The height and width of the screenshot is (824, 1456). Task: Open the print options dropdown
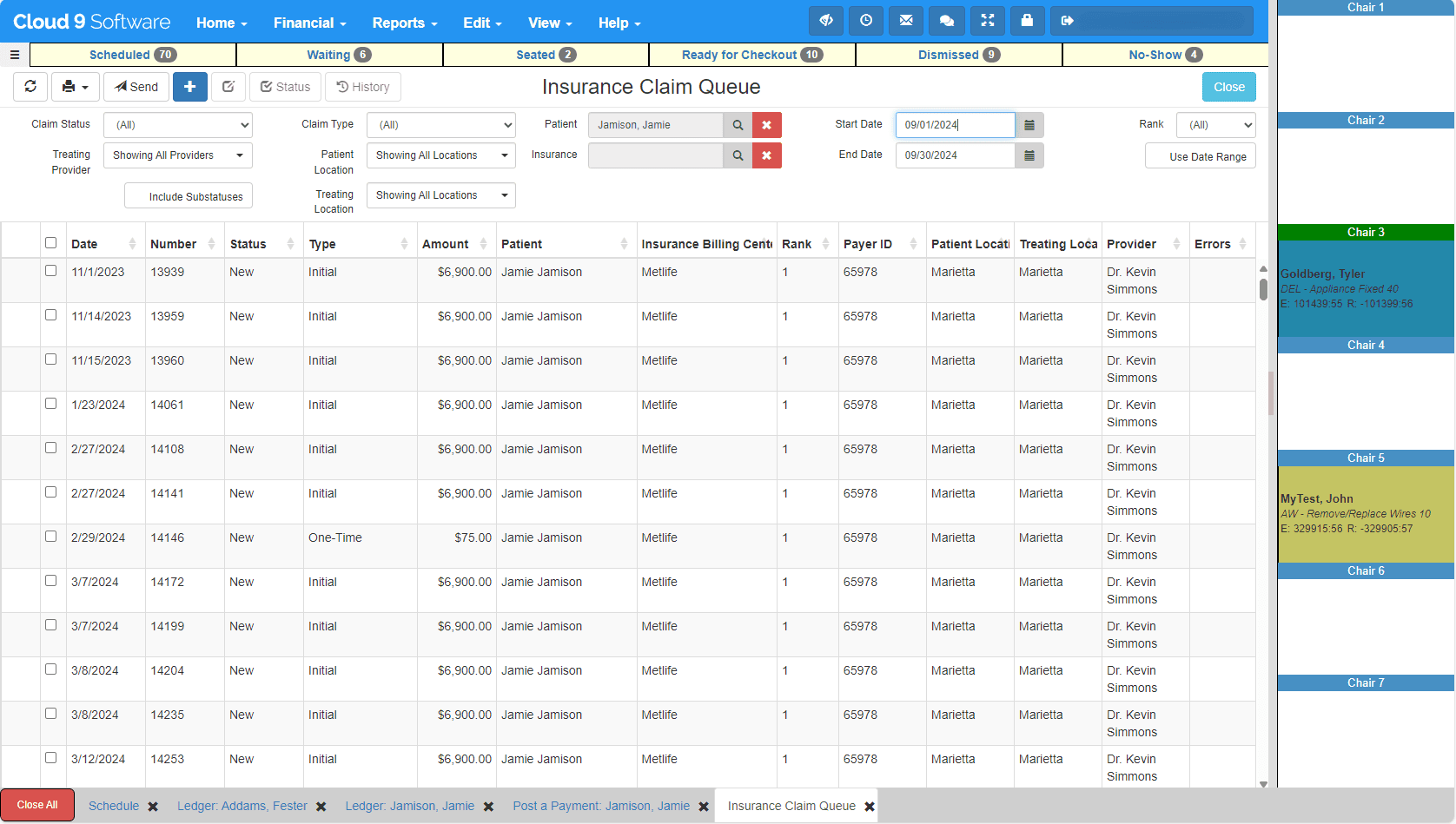click(75, 87)
